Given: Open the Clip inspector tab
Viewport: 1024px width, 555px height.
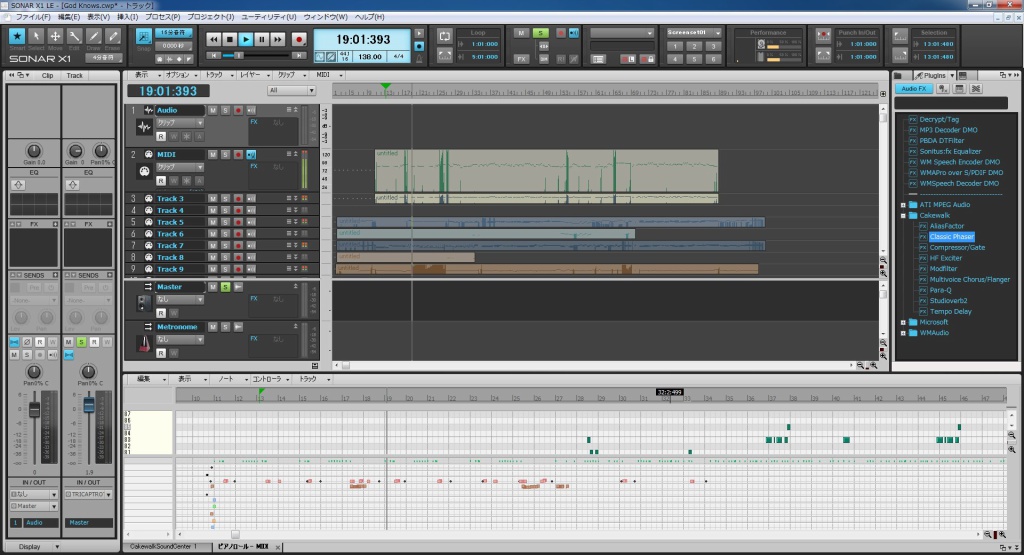Looking at the screenshot, I should pyautogui.click(x=48, y=76).
